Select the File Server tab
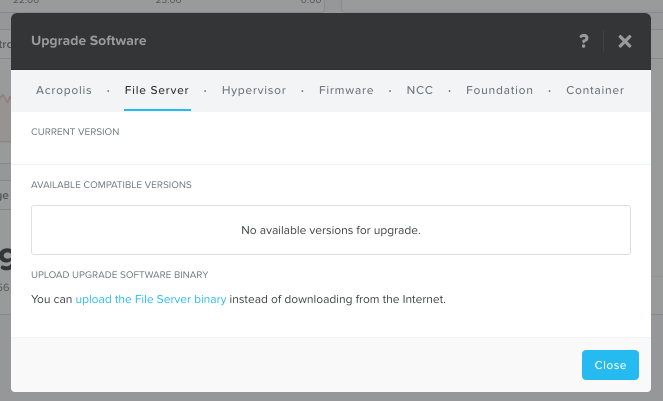 pyautogui.click(x=157, y=90)
